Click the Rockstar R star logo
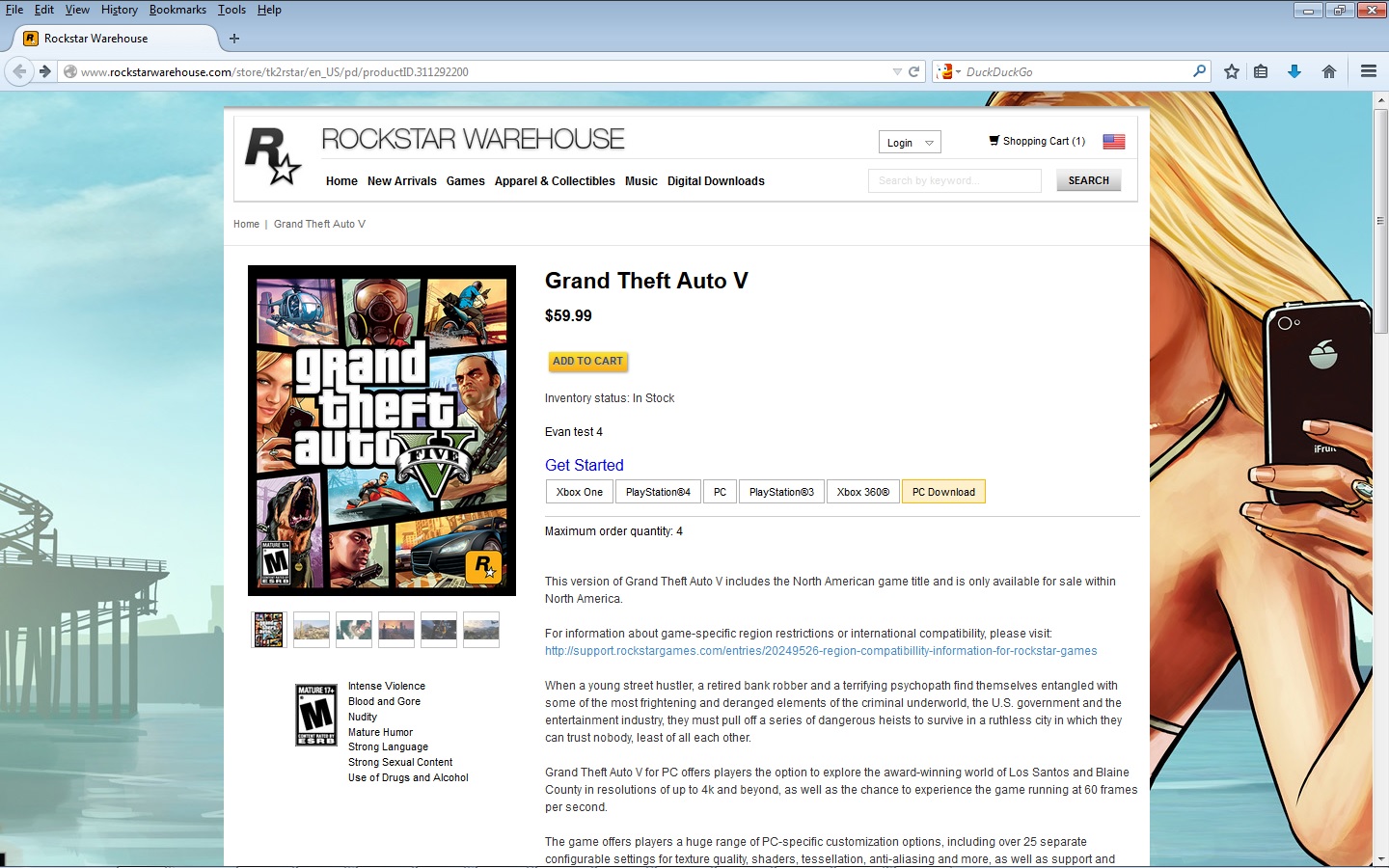1389x868 pixels. point(272,156)
